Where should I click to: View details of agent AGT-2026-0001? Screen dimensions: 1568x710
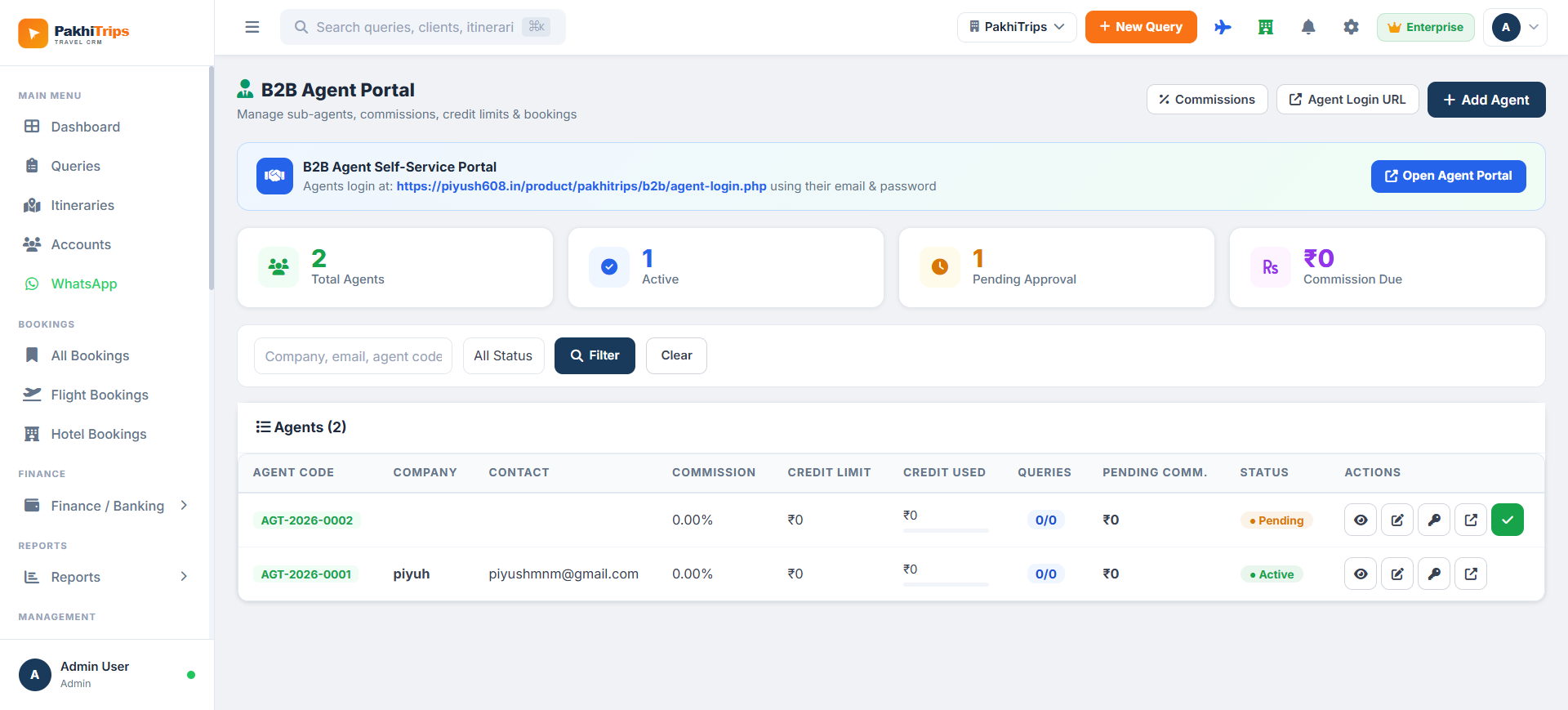pyautogui.click(x=1361, y=574)
